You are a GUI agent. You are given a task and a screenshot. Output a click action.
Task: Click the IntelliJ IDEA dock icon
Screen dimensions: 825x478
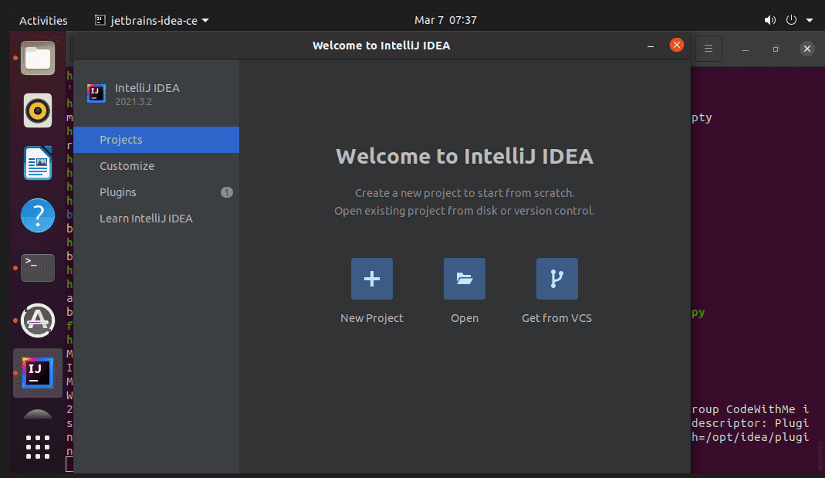[x=38, y=373]
